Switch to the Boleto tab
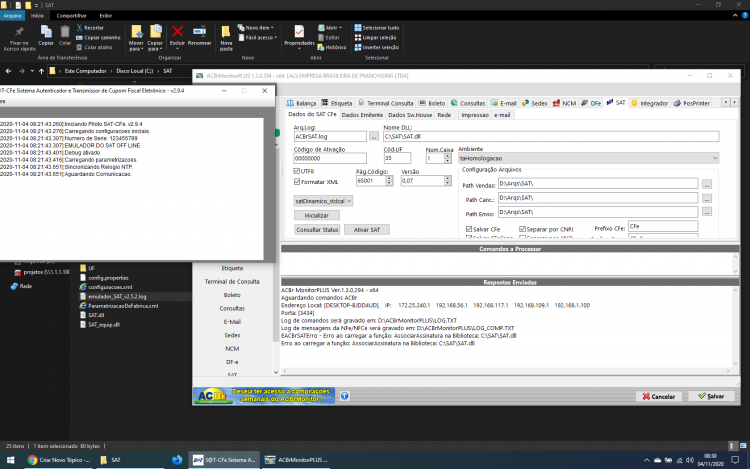The height and width of the screenshot is (469, 750). click(432, 103)
